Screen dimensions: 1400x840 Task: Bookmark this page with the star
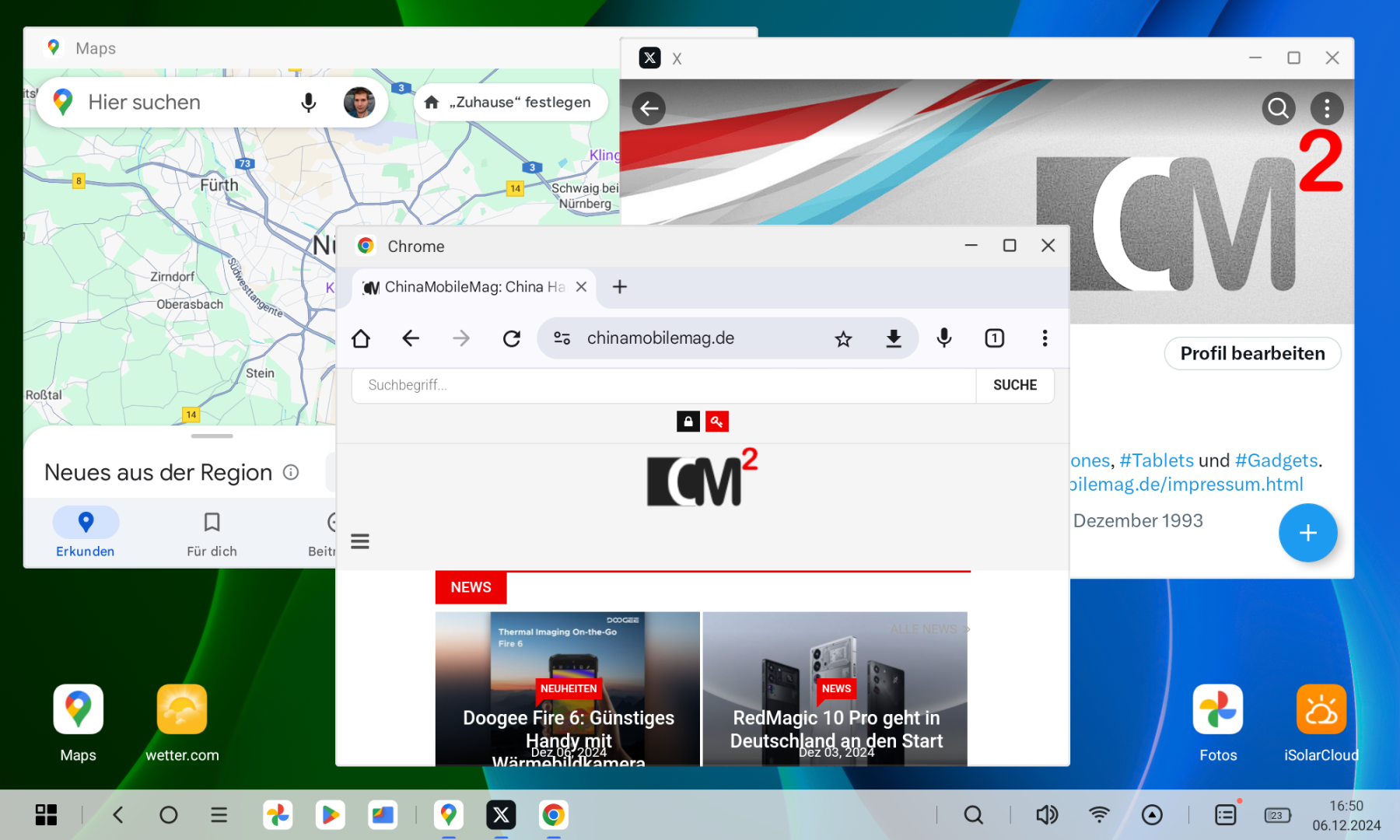coord(843,338)
